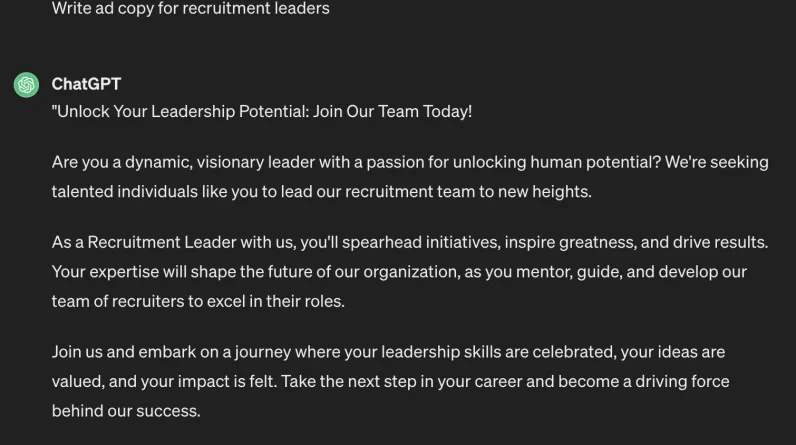Click the line "team of recruiters to excel"
796x445 pixels.
[x=198, y=301]
